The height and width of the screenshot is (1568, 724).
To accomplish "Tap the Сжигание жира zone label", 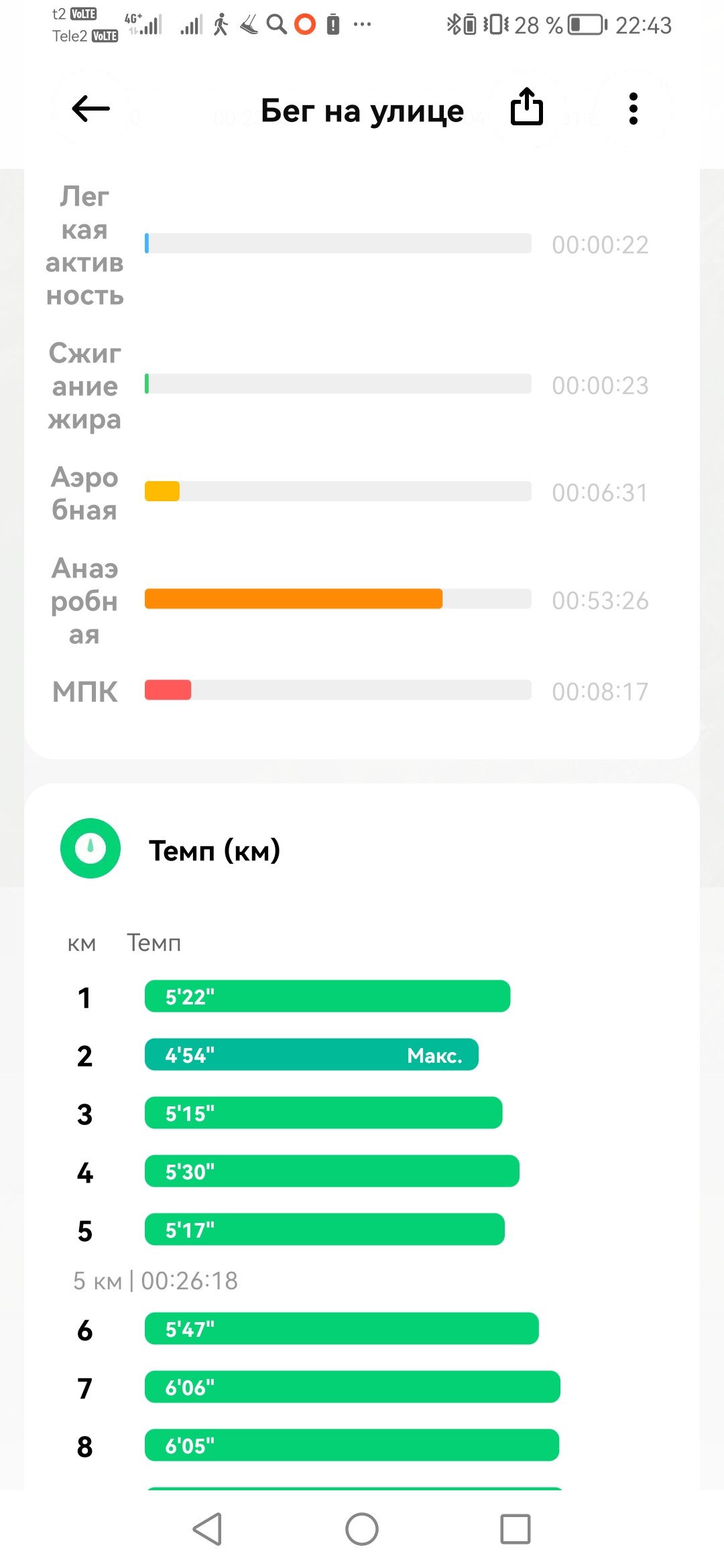I will coord(85,386).
